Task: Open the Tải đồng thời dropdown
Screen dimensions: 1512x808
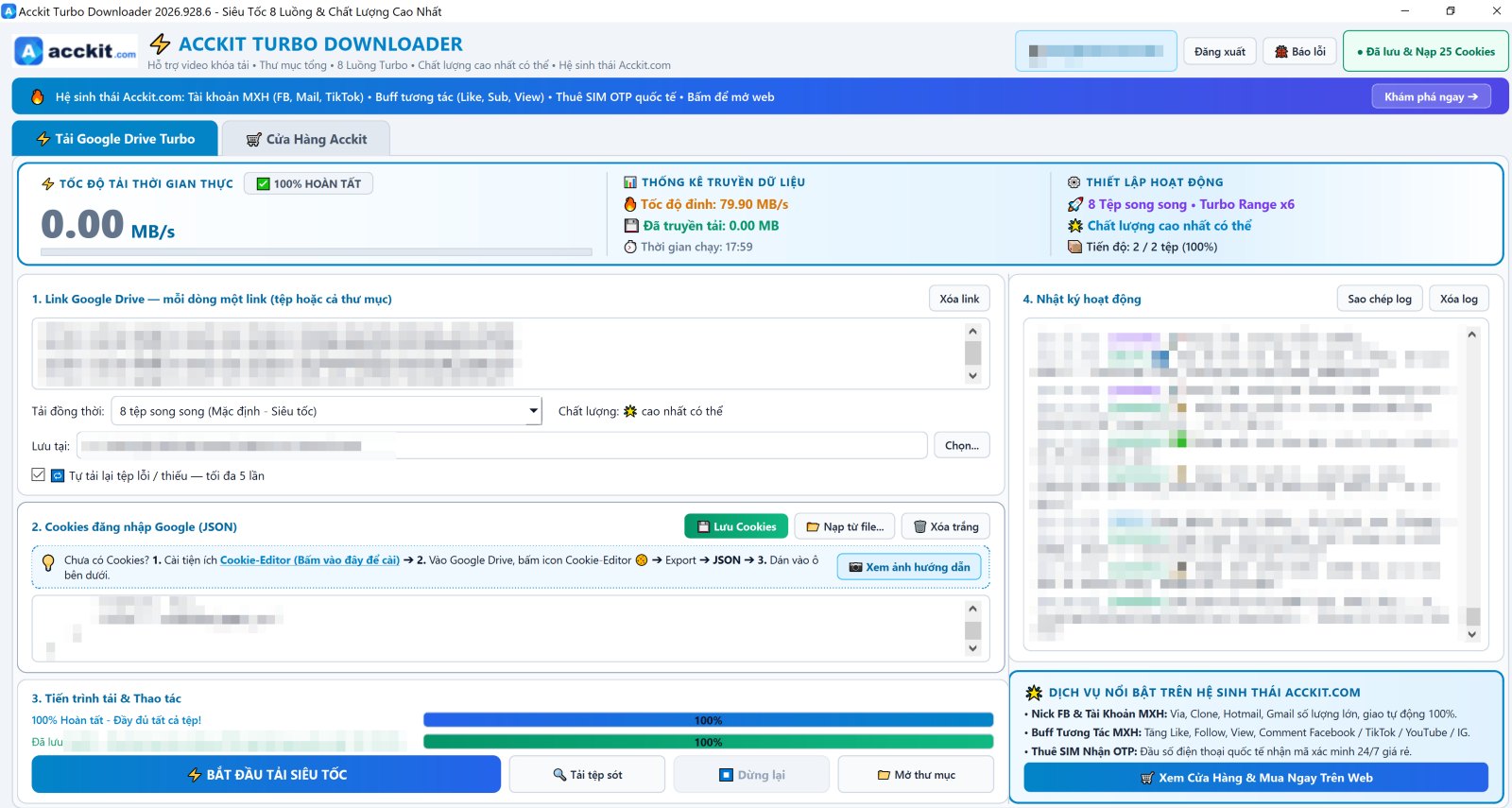Action: tap(326, 411)
